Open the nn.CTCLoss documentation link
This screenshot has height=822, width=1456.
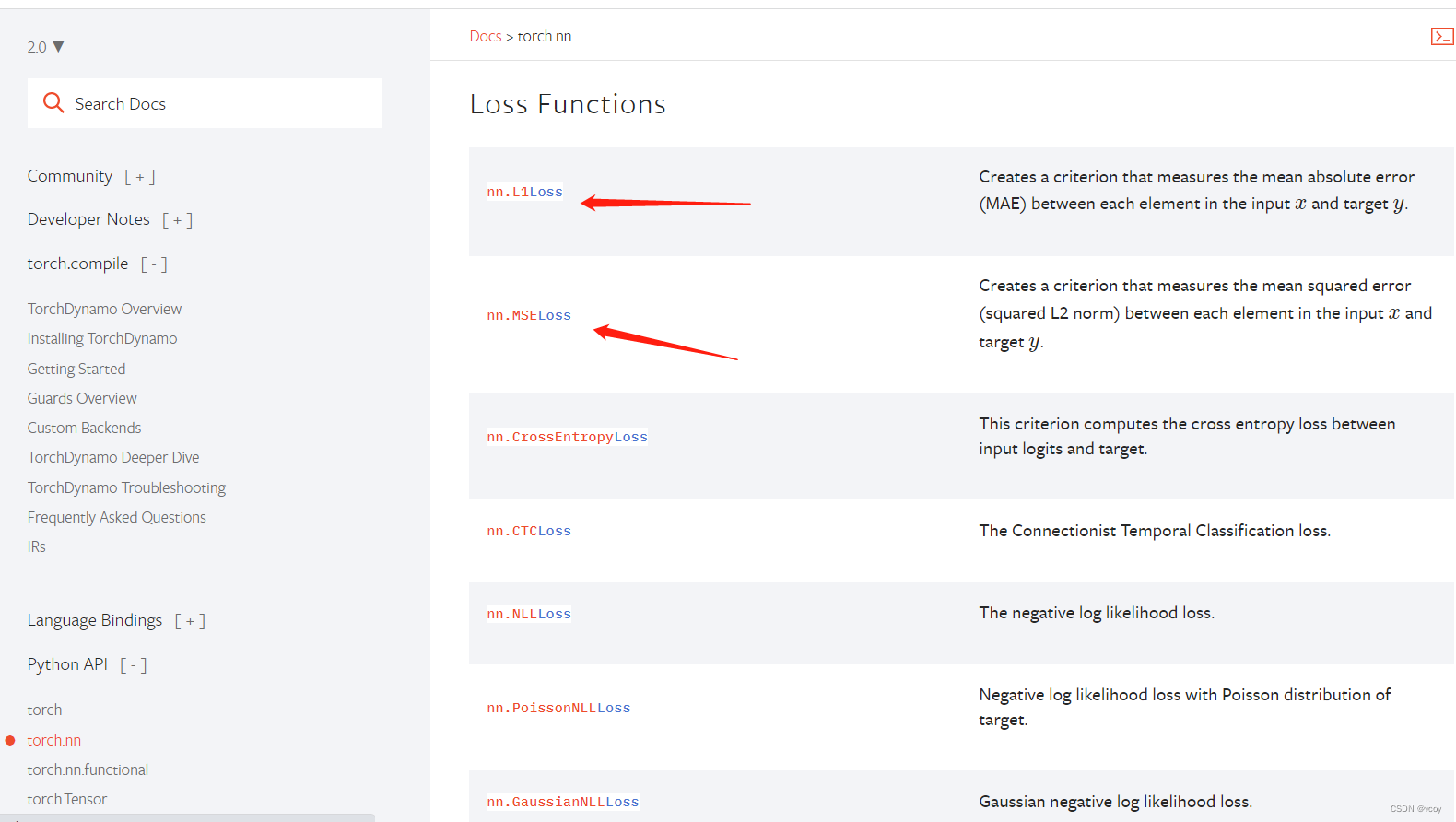click(529, 531)
